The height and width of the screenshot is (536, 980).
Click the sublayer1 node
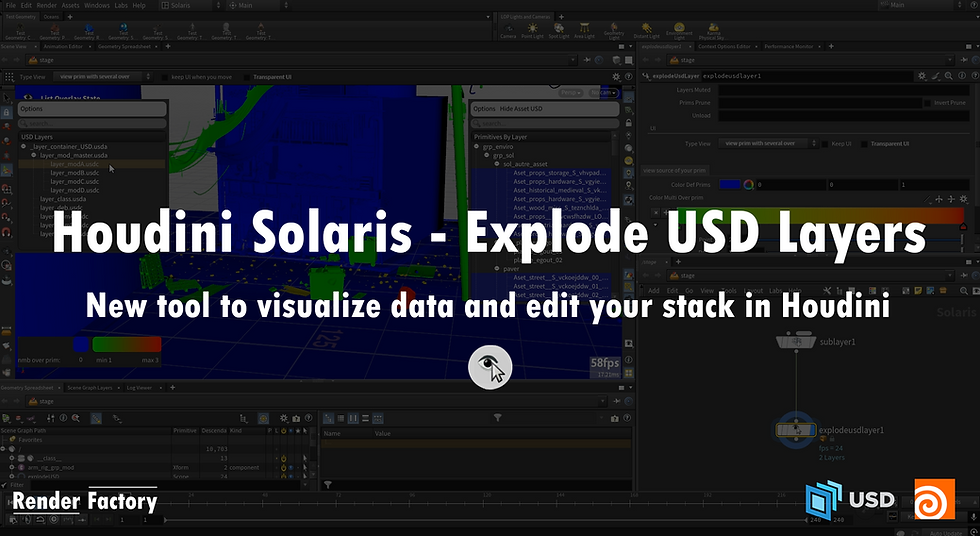click(796, 341)
